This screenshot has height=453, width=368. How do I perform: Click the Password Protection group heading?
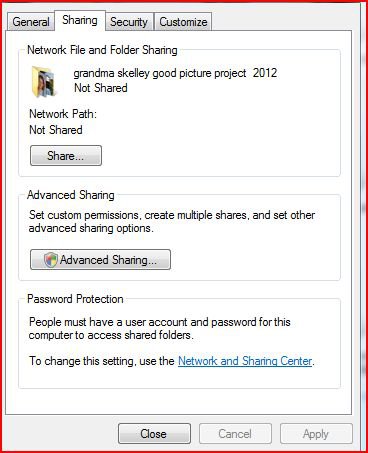click(x=75, y=299)
